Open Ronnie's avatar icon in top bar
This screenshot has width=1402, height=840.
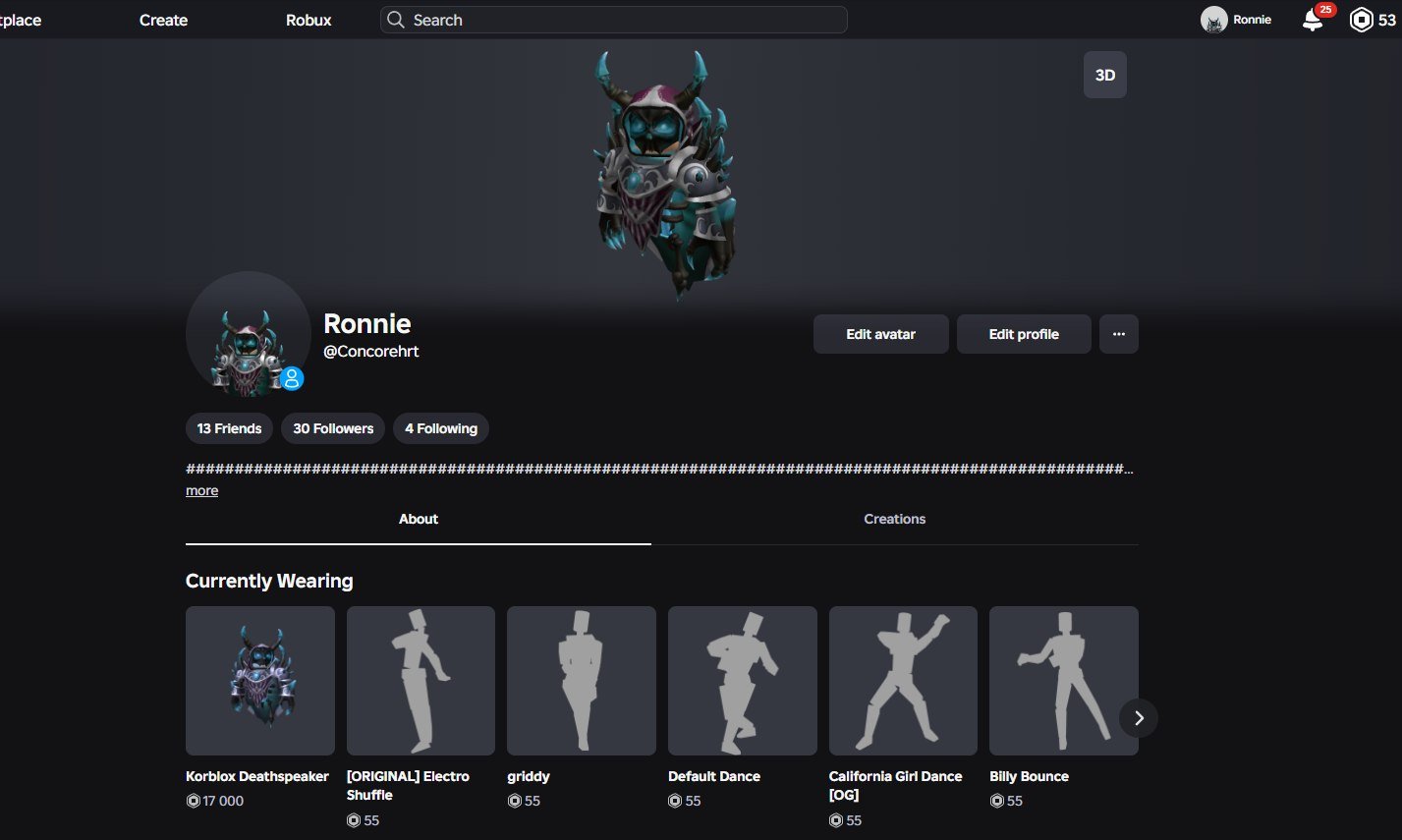pyautogui.click(x=1213, y=20)
